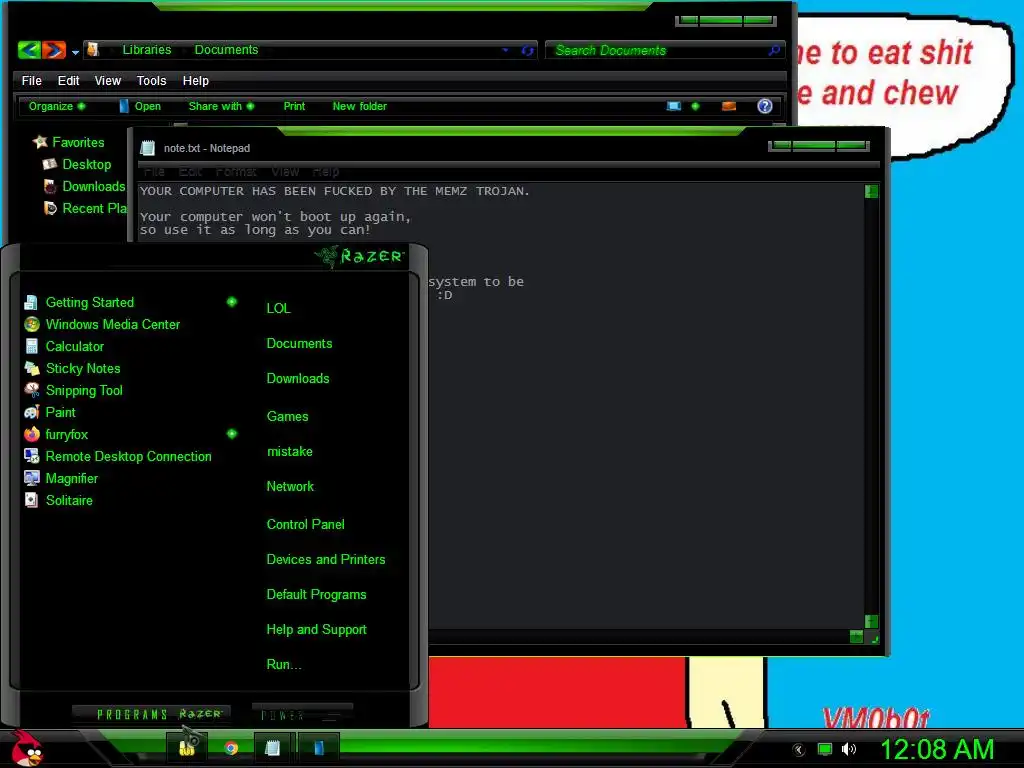Click the blue Help question mark icon
Screen dimensions: 1024x768
[765, 106]
